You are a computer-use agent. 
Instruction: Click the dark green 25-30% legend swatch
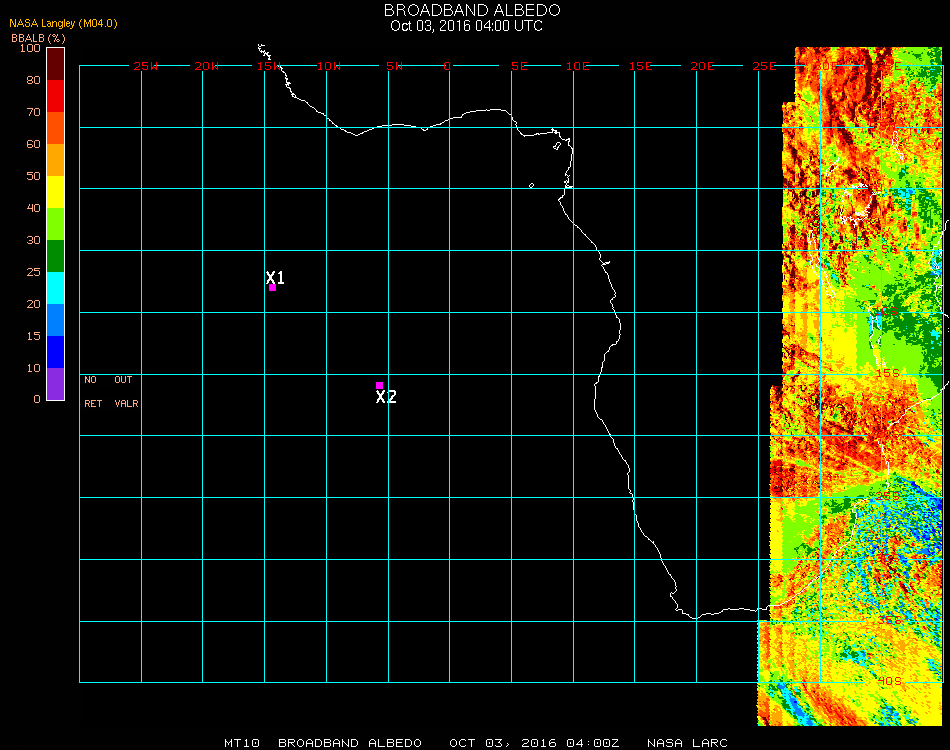tap(55, 256)
